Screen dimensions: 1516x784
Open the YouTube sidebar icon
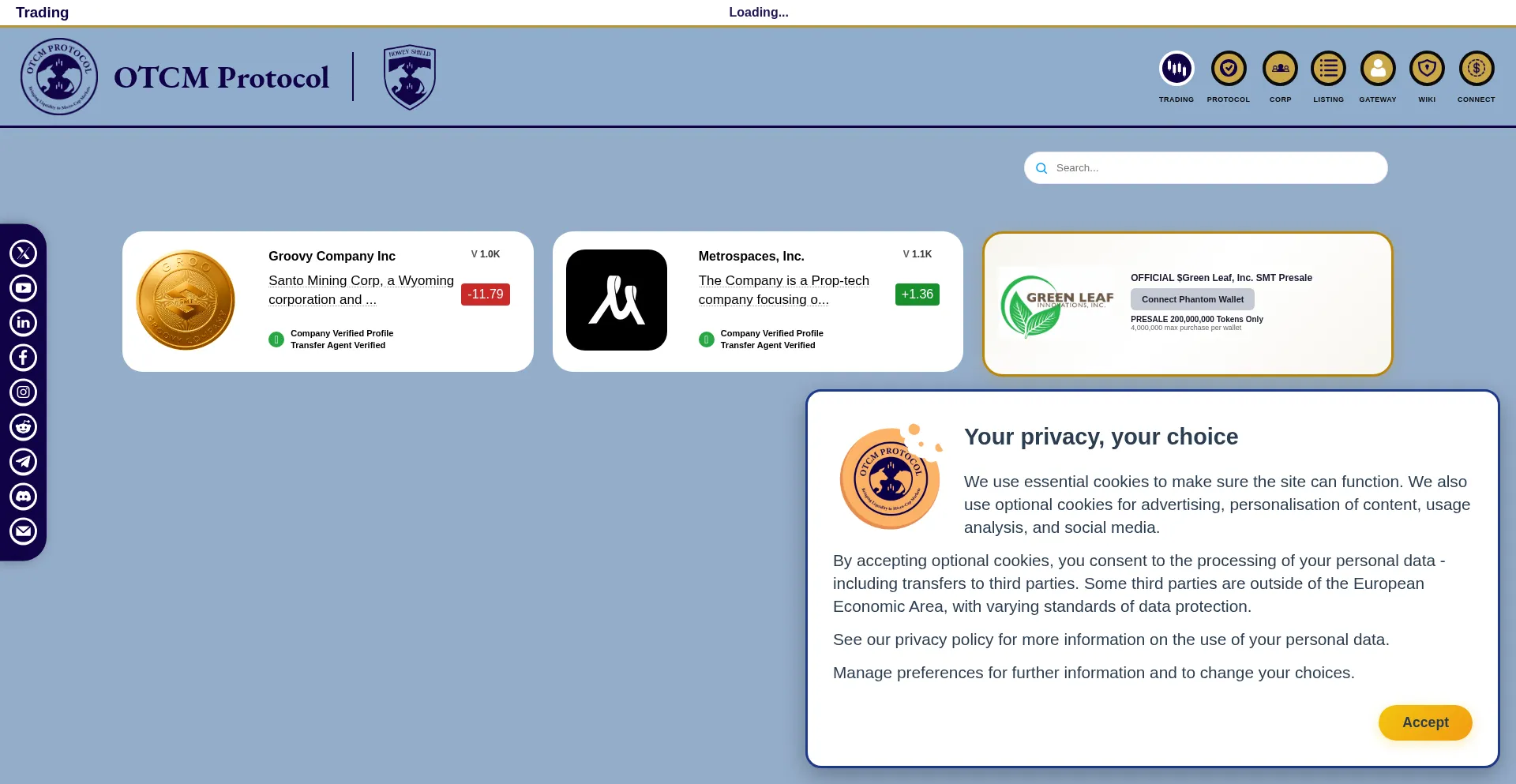(24, 288)
